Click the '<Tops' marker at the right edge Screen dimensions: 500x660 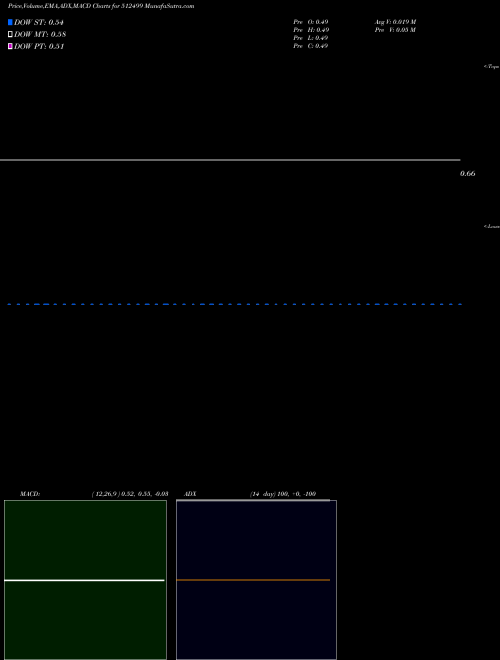click(492, 67)
